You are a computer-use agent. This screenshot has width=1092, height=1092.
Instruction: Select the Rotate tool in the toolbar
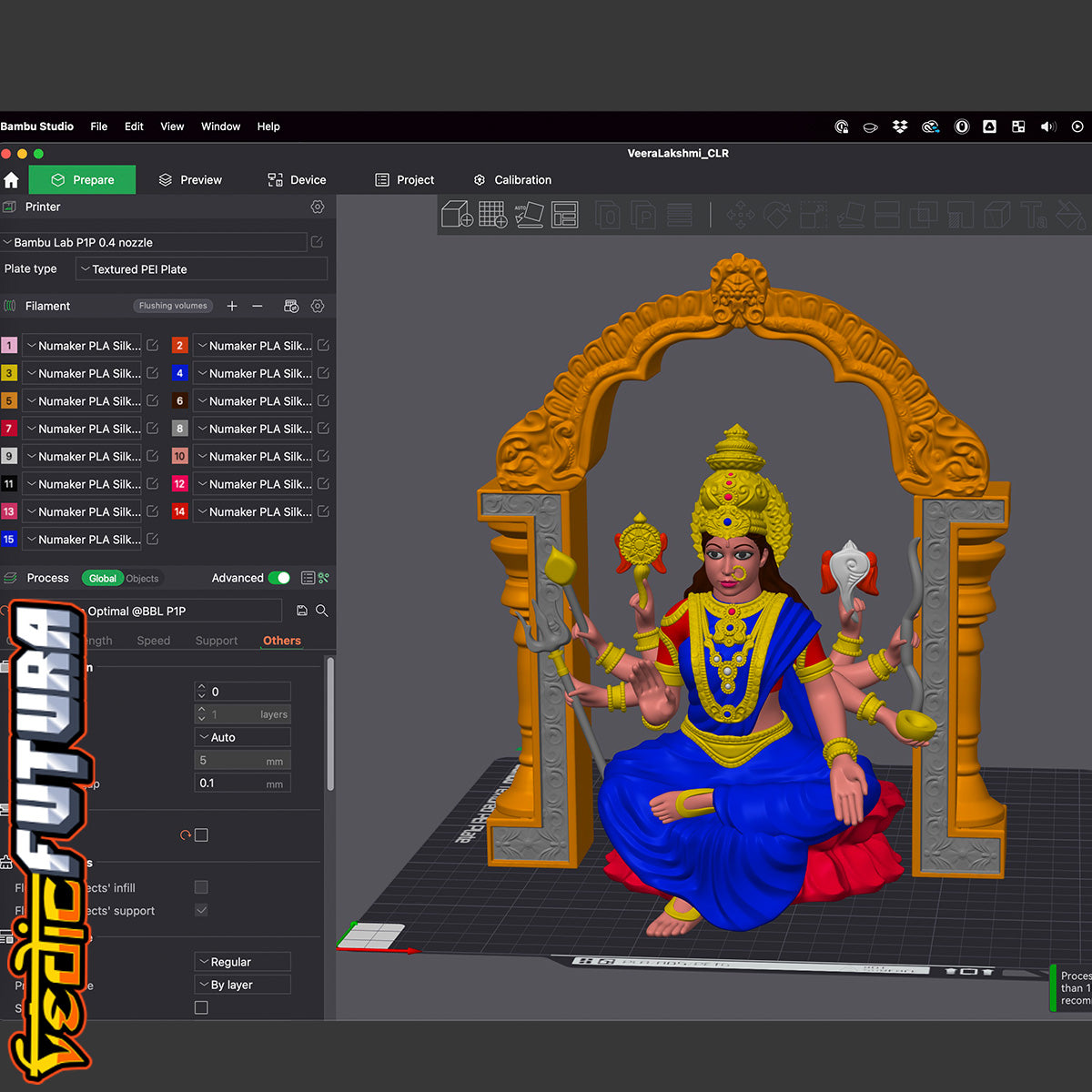(x=776, y=215)
